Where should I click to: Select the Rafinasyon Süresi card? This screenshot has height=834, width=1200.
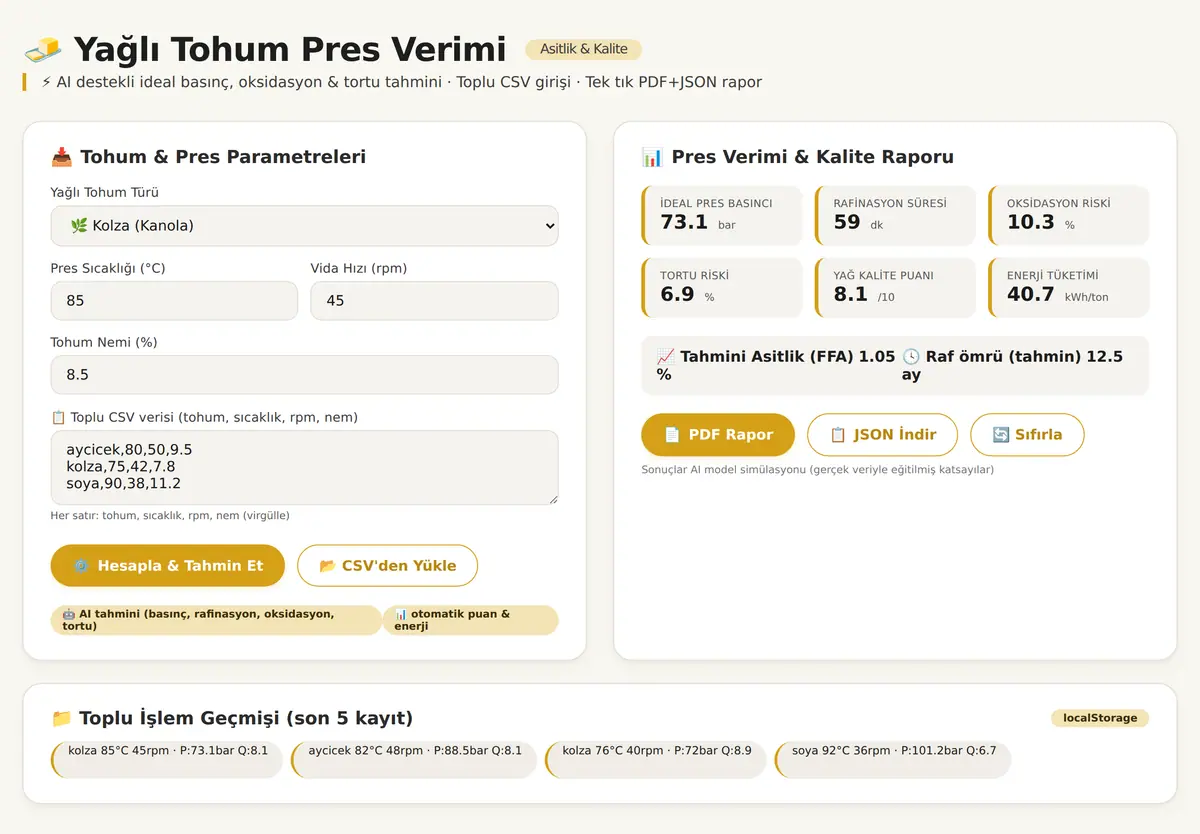895,215
